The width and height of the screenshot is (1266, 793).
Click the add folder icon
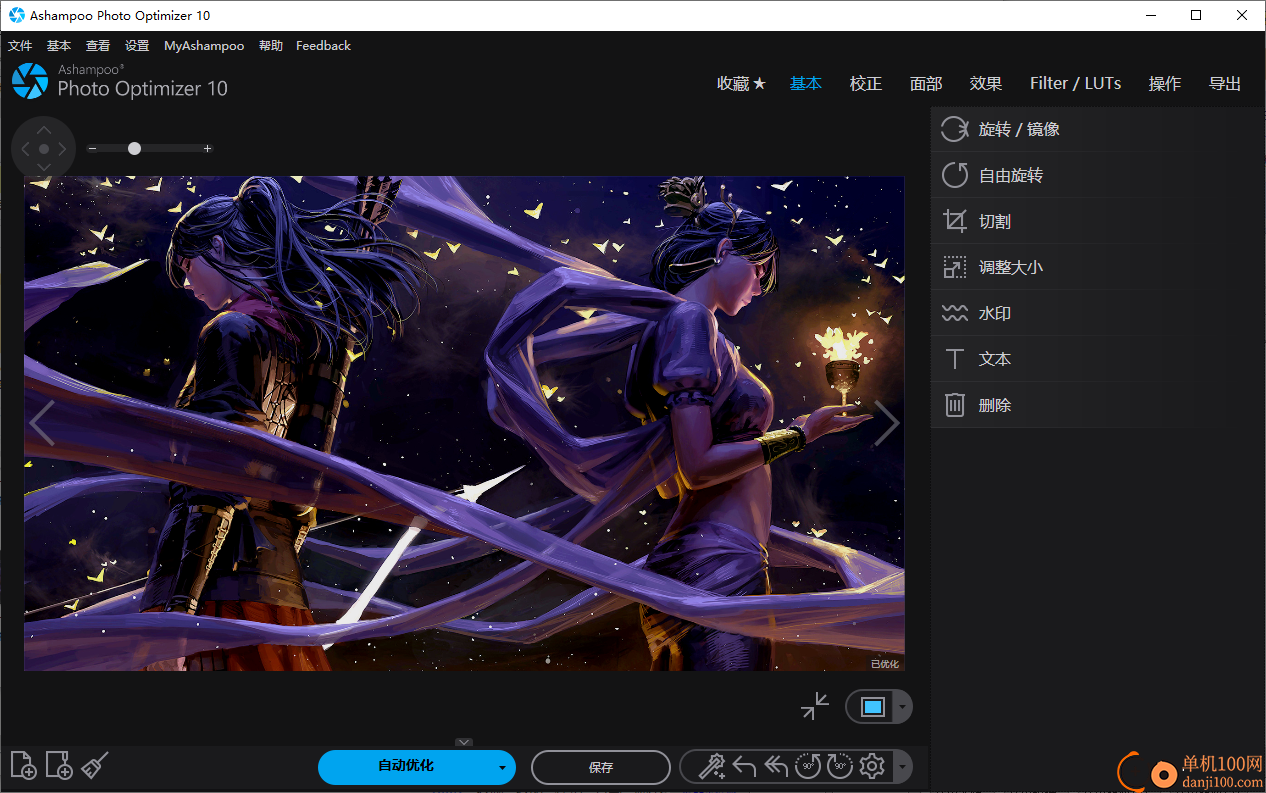point(59,766)
